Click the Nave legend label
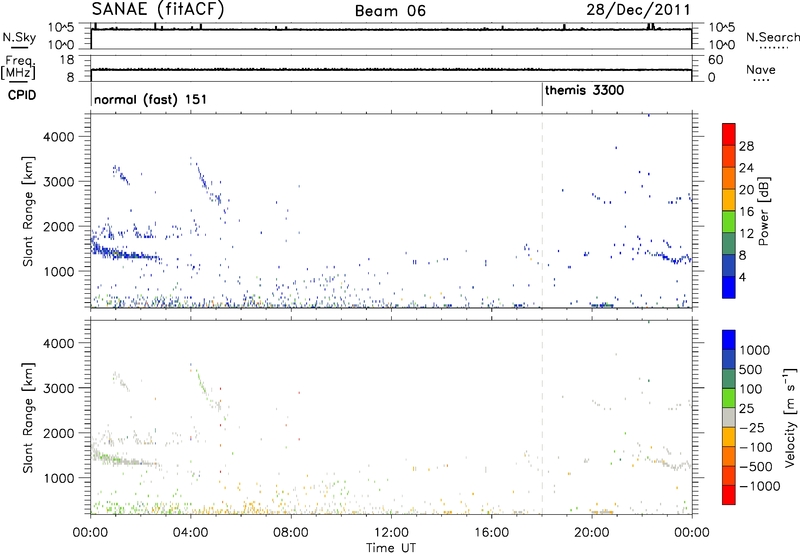Image resolution: width=800 pixels, height=554 pixels. [761, 69]
